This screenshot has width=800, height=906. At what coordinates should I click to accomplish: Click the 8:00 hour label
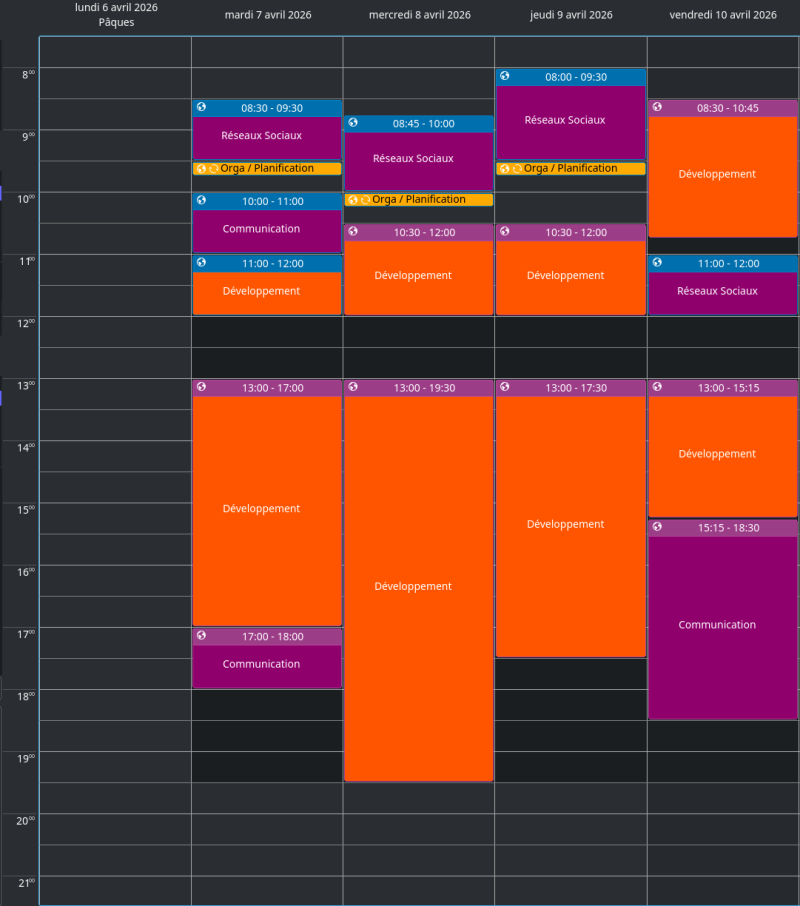[28, 75]
